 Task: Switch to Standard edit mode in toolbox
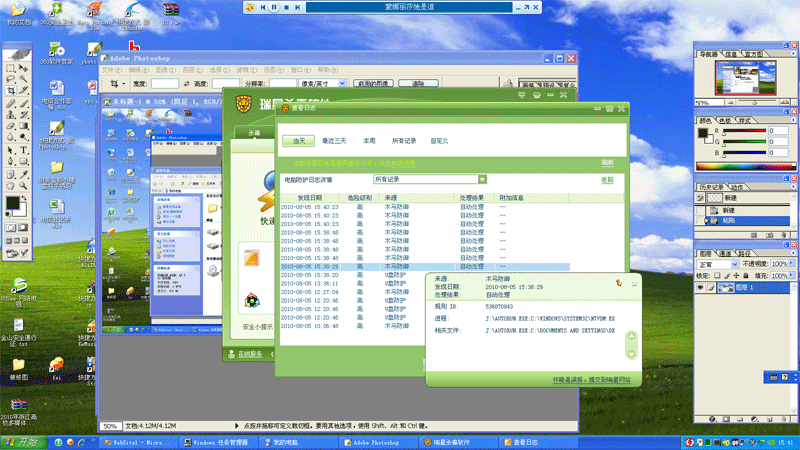11,228
